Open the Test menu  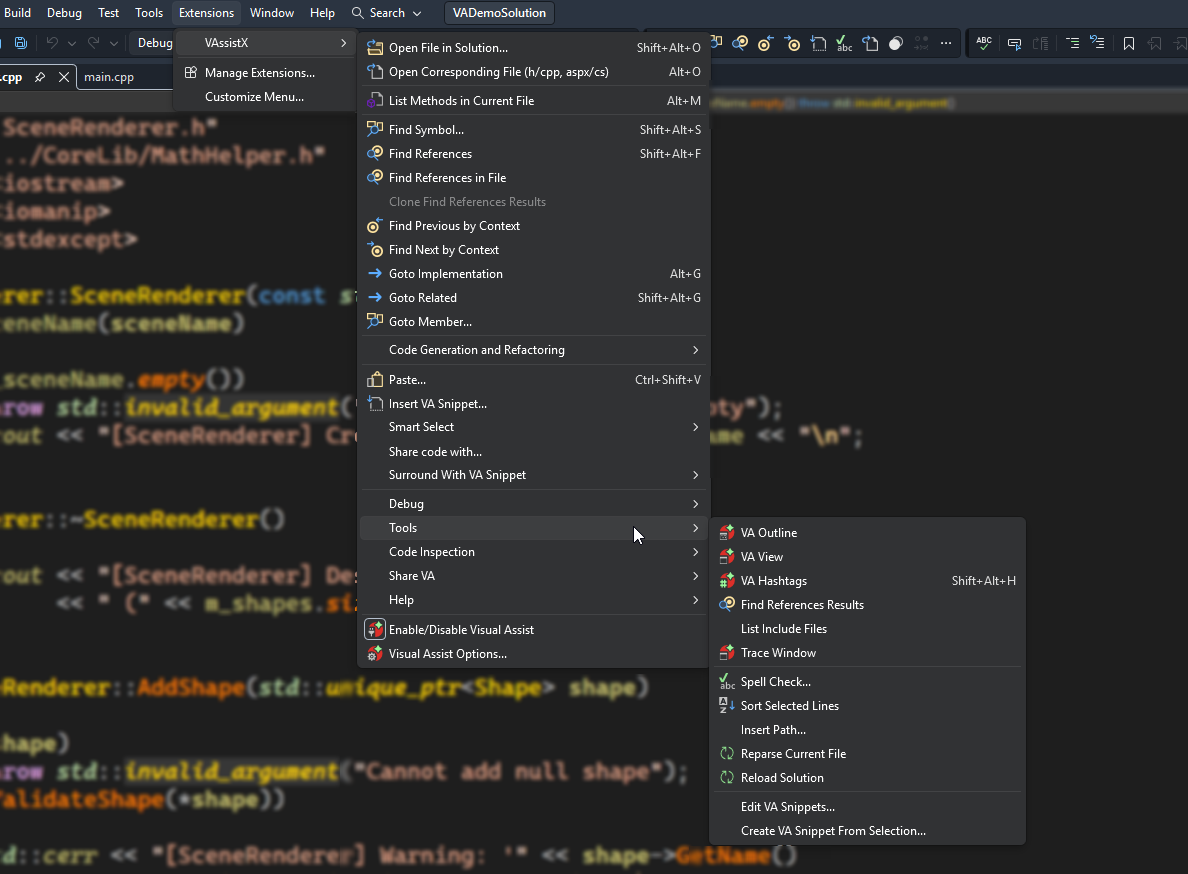pyautogui.click(x=108, y=13)
